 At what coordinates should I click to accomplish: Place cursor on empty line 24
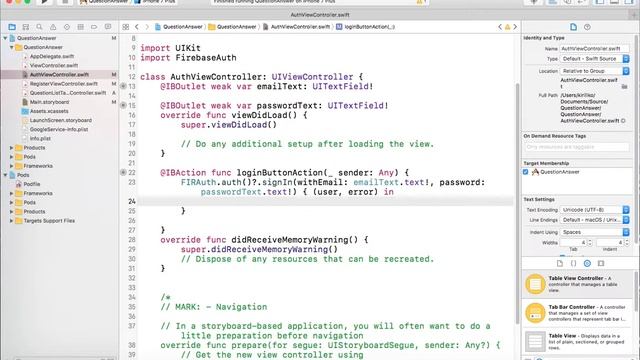[325, 201]
